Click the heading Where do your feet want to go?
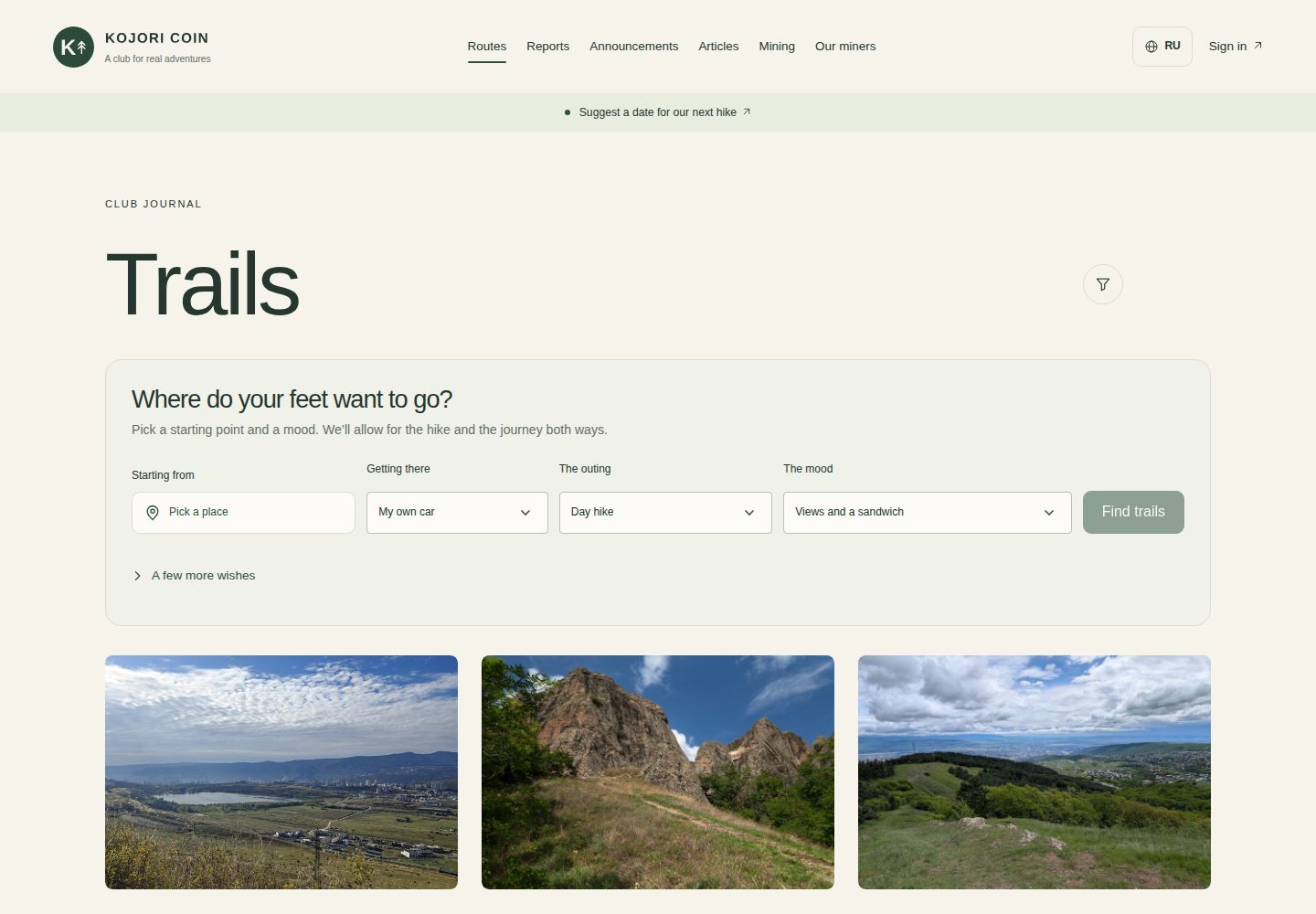 292,399
